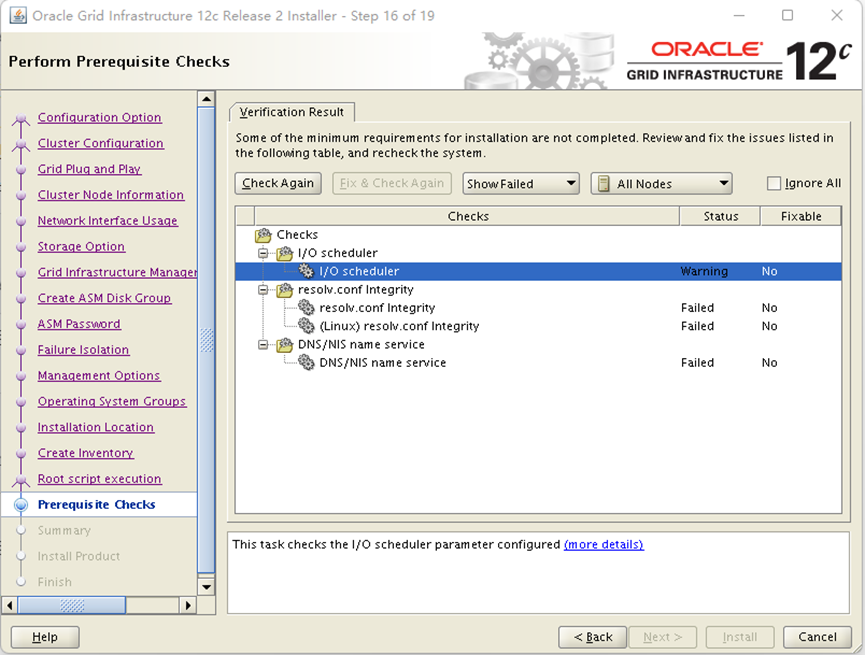Click the Fix & Check Again button
The height and width of the screenshot is (655, 865).
[392, 183]
